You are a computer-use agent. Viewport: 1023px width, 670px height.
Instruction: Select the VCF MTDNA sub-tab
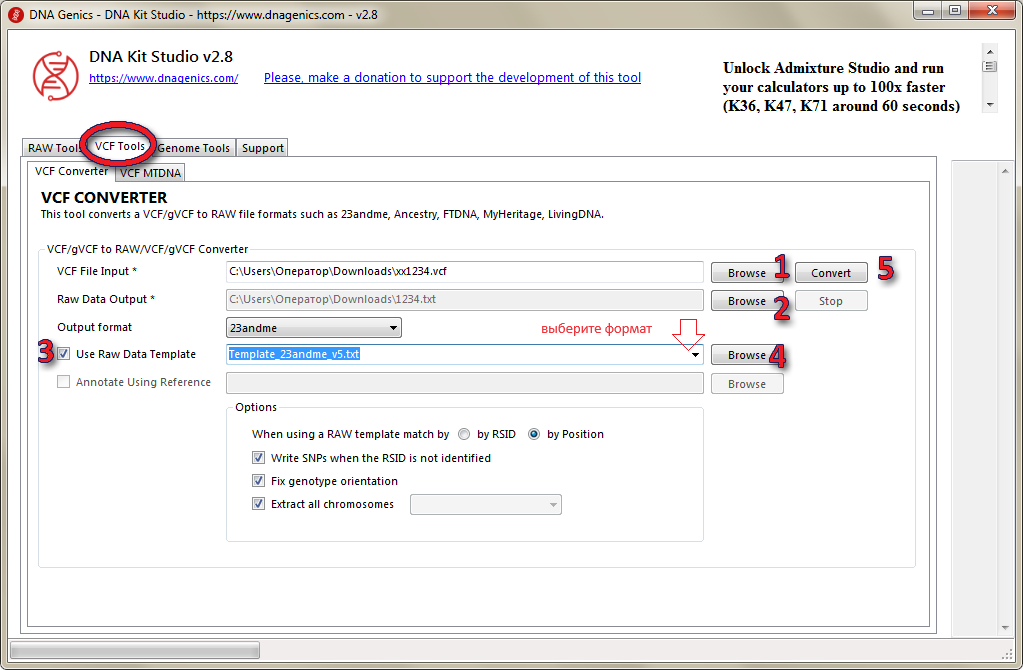[x=150, y=173]
